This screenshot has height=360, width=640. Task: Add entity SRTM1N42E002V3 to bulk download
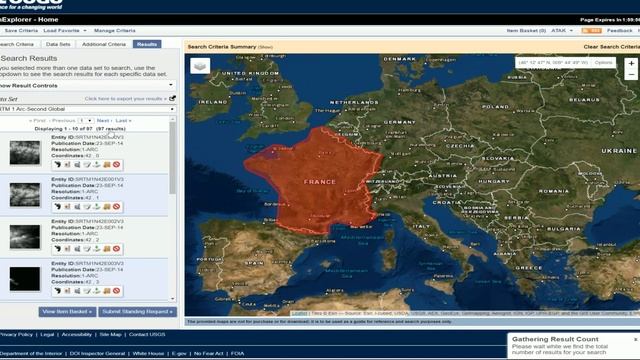(107, 249)
